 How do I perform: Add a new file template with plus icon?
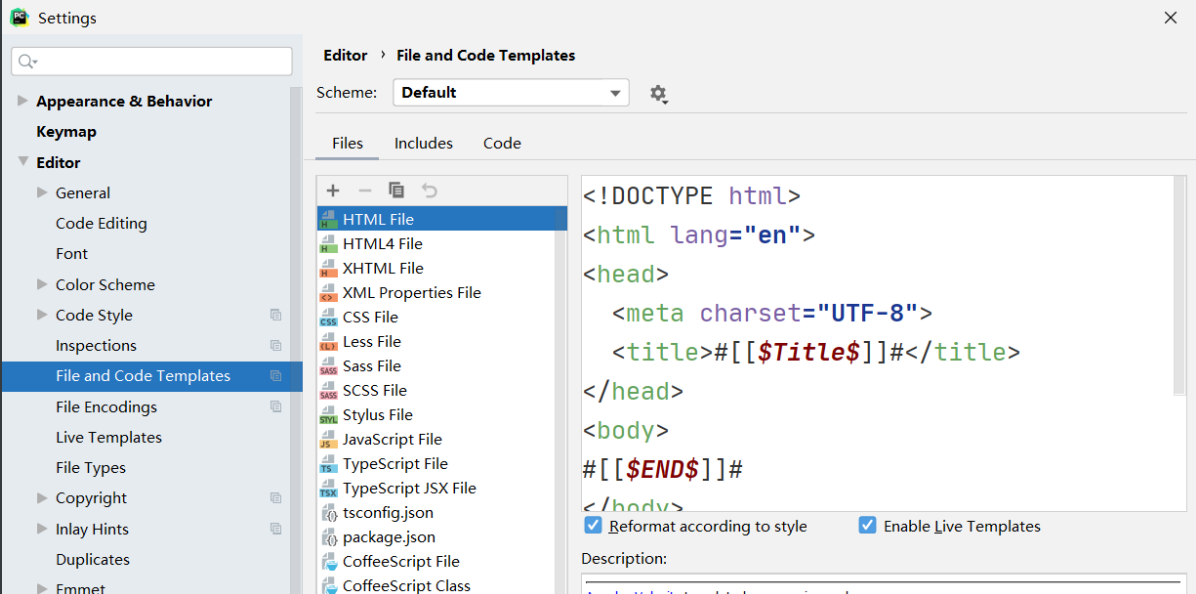click(x=332, y=191)
